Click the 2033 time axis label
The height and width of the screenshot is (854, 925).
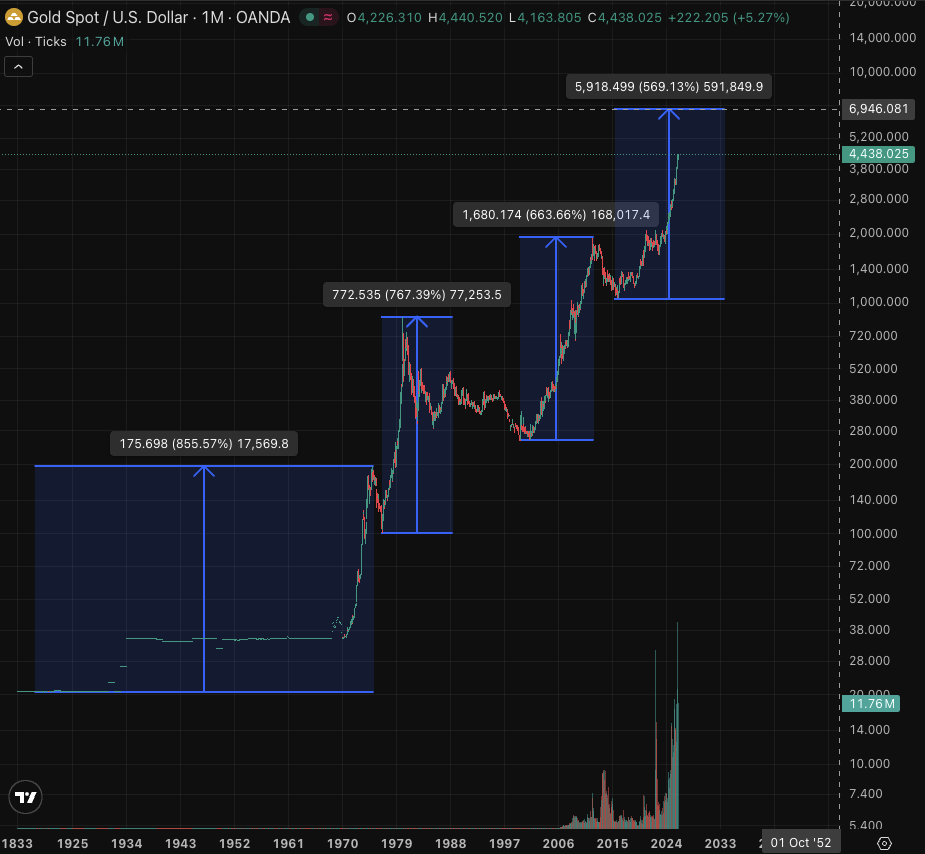pos(720,844)
